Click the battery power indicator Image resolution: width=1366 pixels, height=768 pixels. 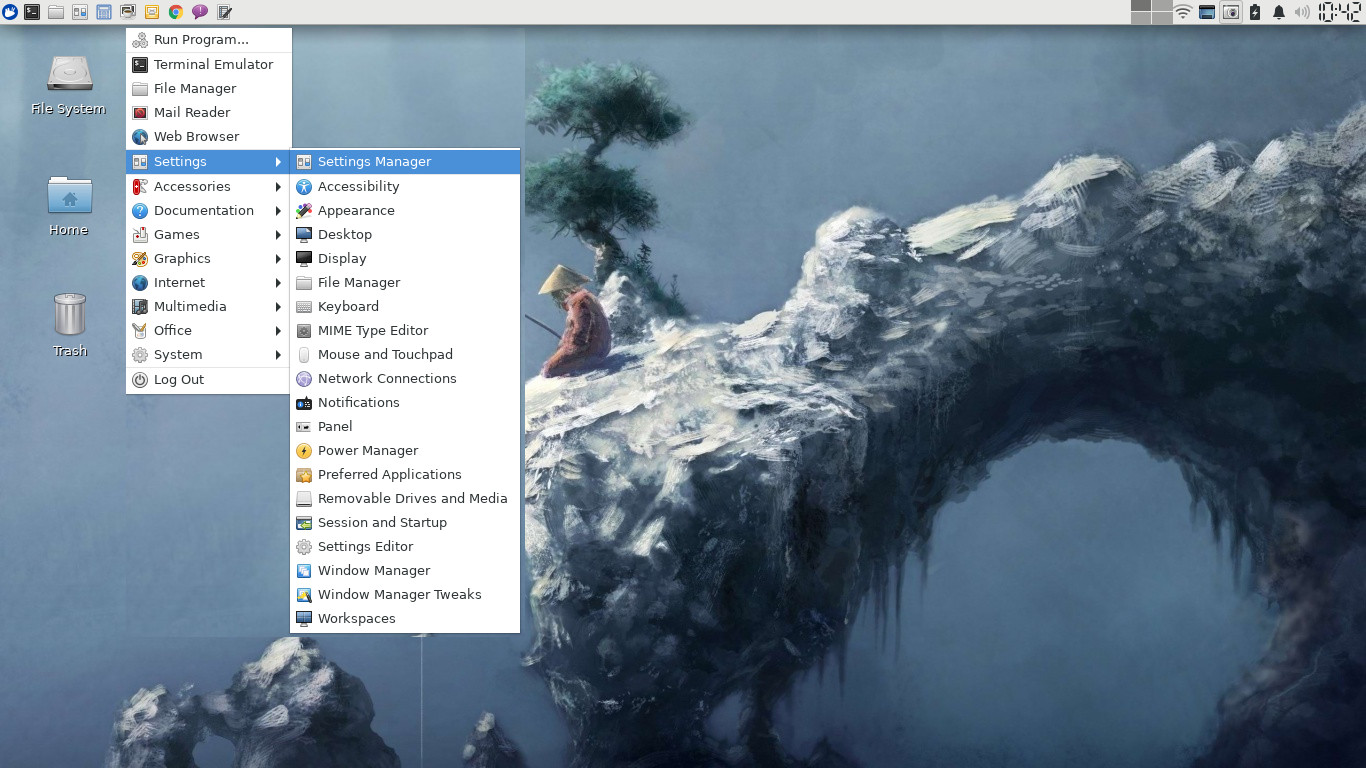point(1255,12)
